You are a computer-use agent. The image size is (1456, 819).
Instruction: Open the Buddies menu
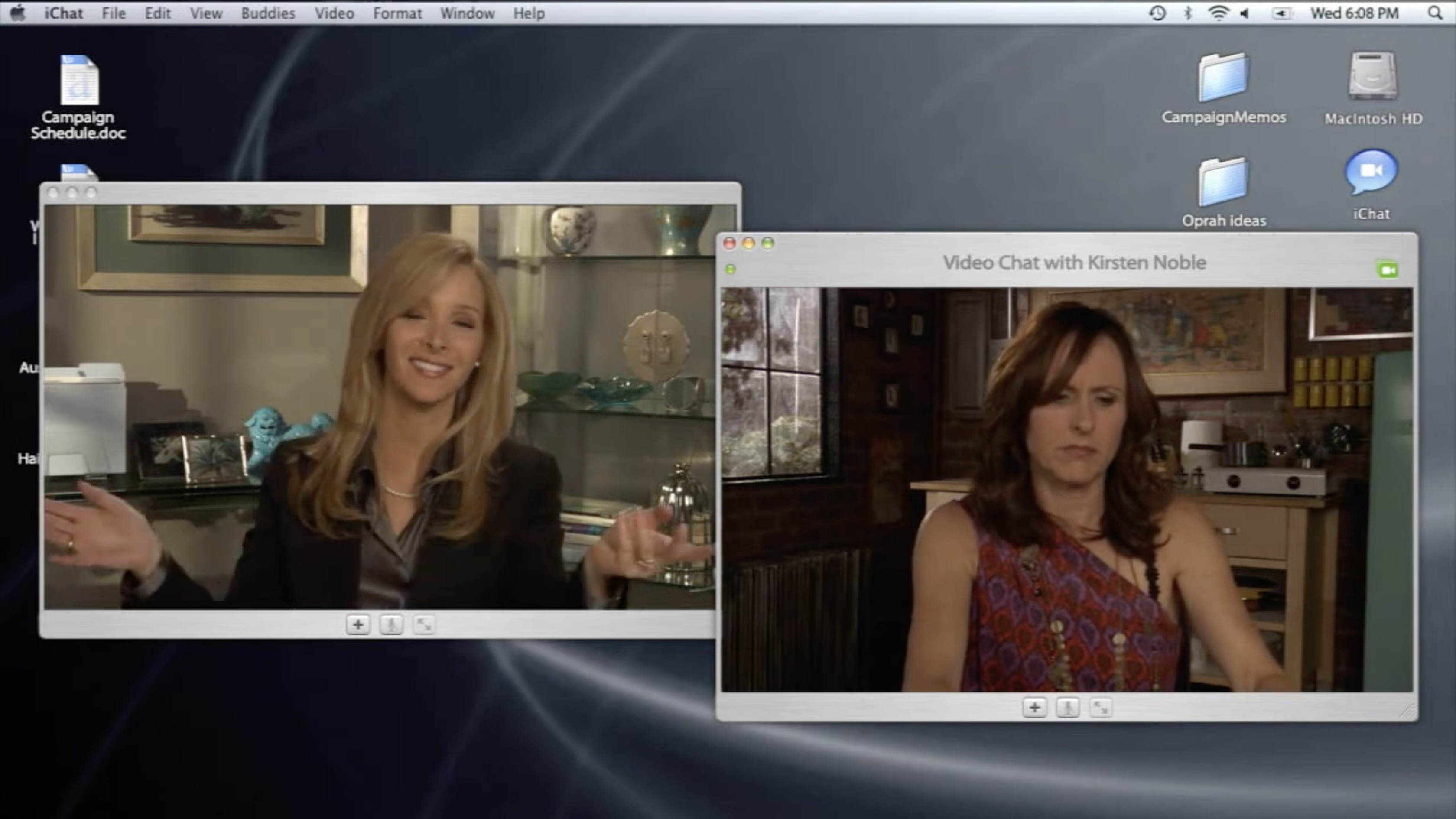tap(268, 13)
